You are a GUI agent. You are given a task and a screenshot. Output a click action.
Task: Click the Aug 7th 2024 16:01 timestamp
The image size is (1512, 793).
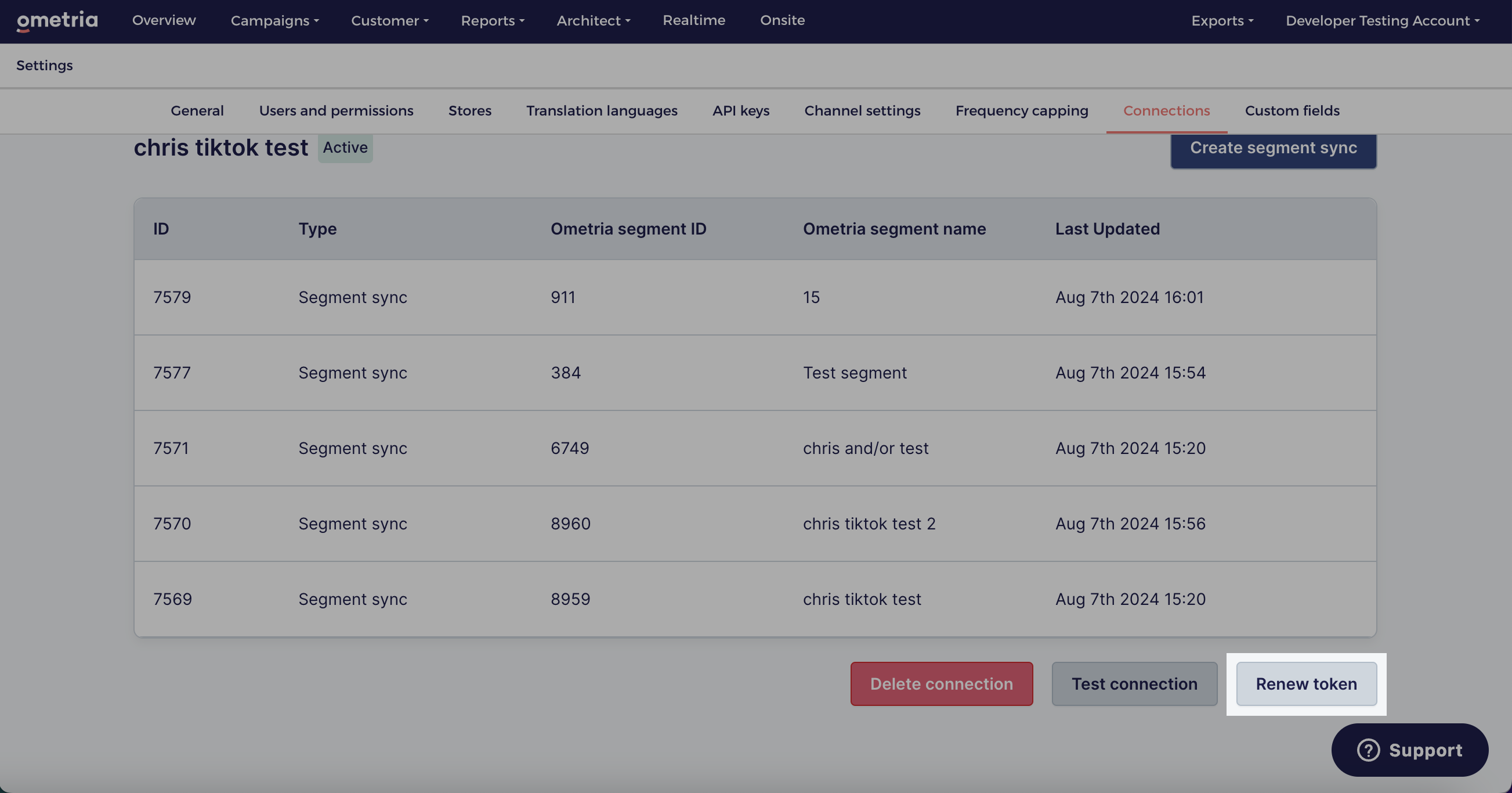(1128, 297)
